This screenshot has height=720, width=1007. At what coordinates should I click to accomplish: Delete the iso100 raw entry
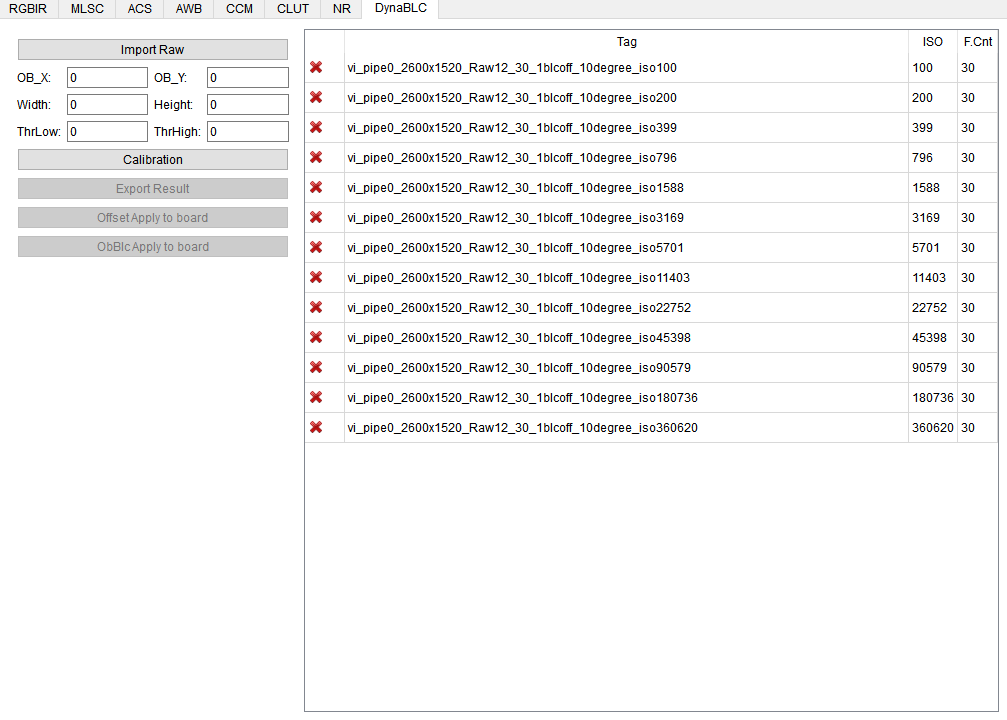pyautogui.click(x=316, y=68)
